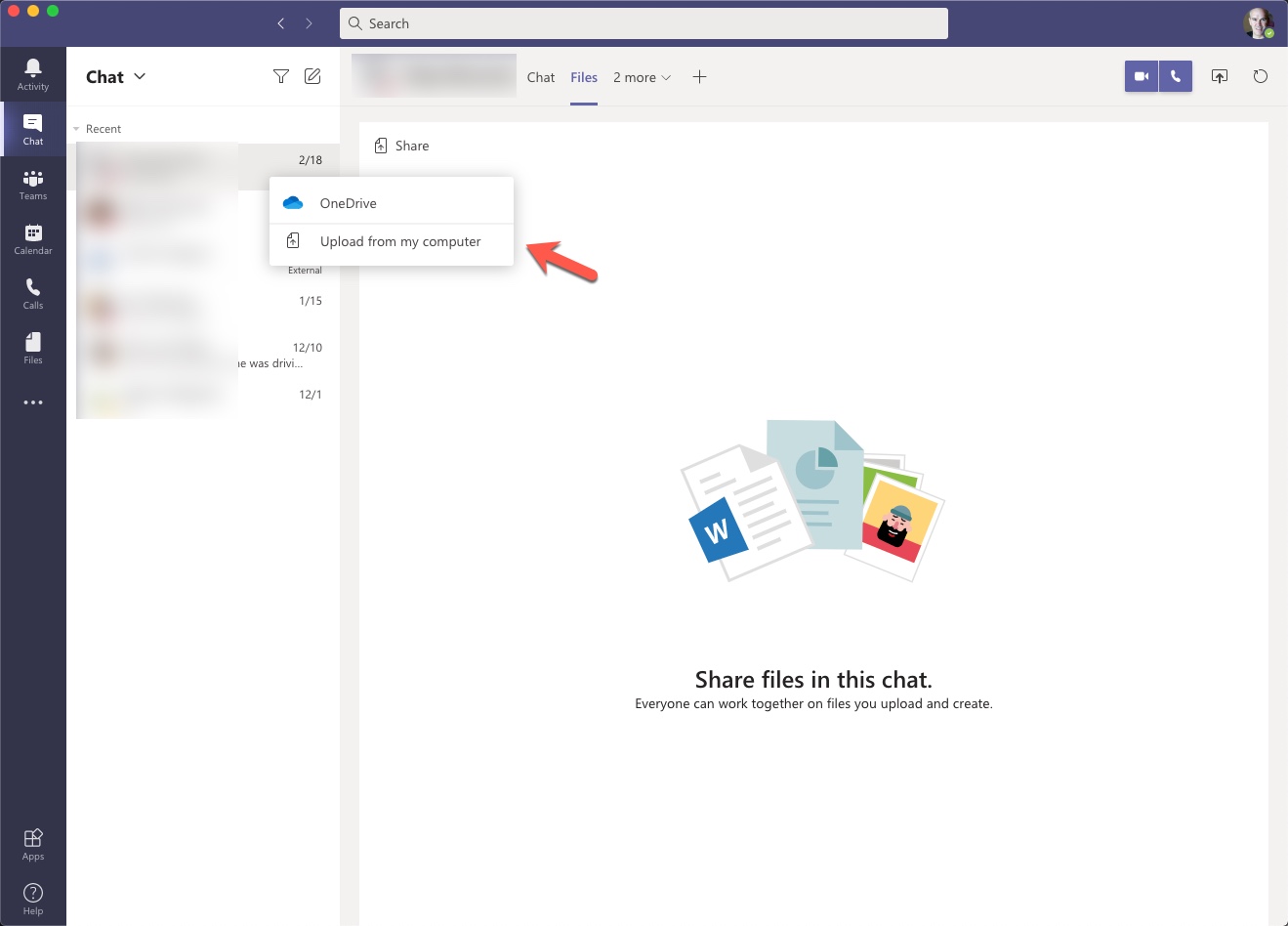
Task: View more options via the ellipsis icon
Action: click(33, 401)
